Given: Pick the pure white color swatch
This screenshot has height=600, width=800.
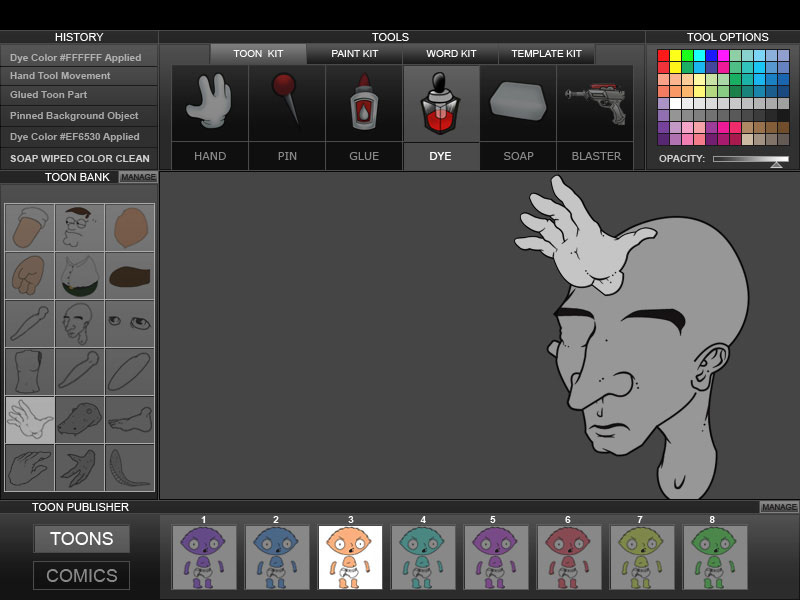Looking at the screenshot, I should (x=676, y=104).
